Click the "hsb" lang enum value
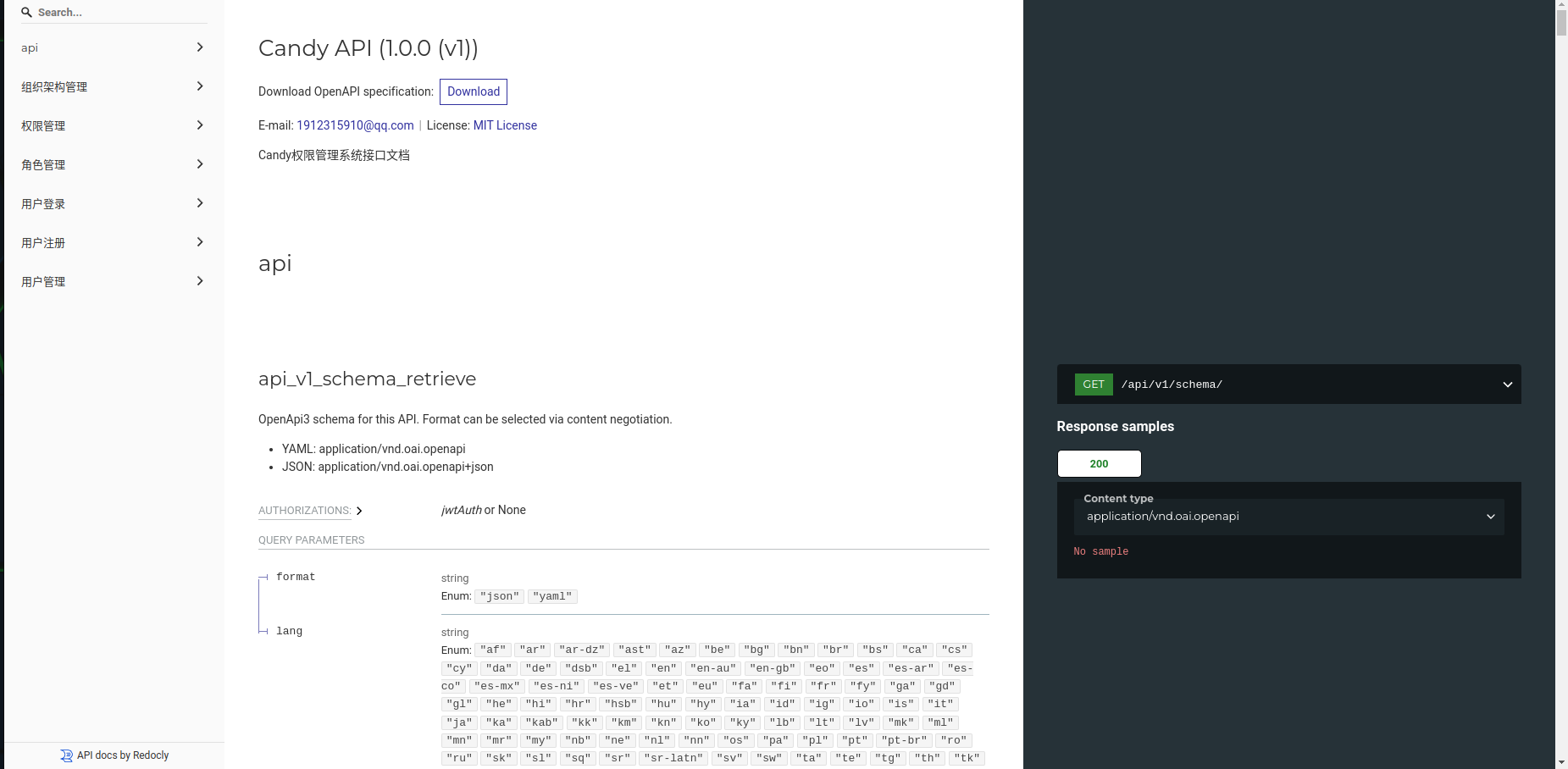The height and width of the screenshot is (769, 1568). (621, 704)
